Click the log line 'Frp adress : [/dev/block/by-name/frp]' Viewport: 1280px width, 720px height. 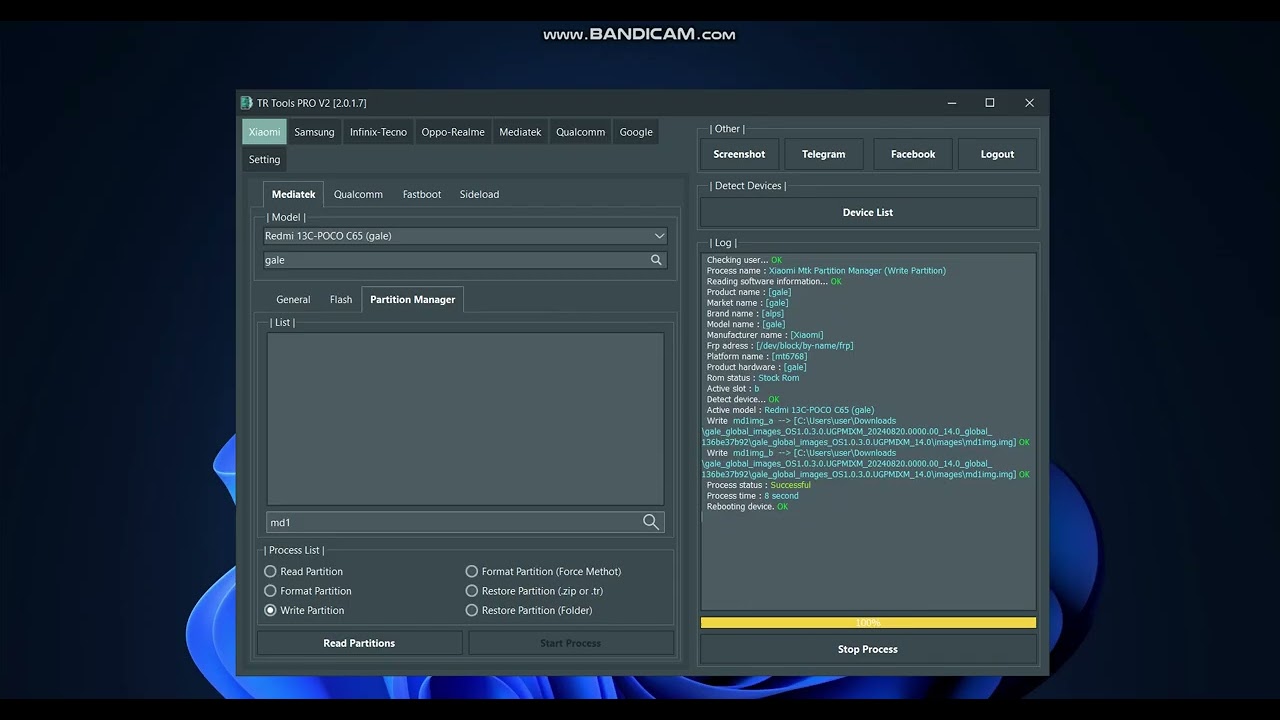[x=780, y=346]
